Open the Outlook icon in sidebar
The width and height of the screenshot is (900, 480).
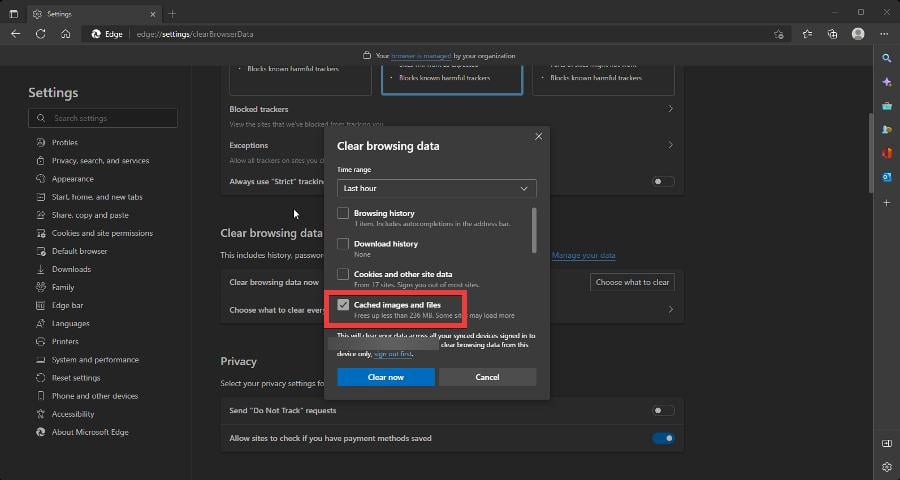click(x=887, y=177)
